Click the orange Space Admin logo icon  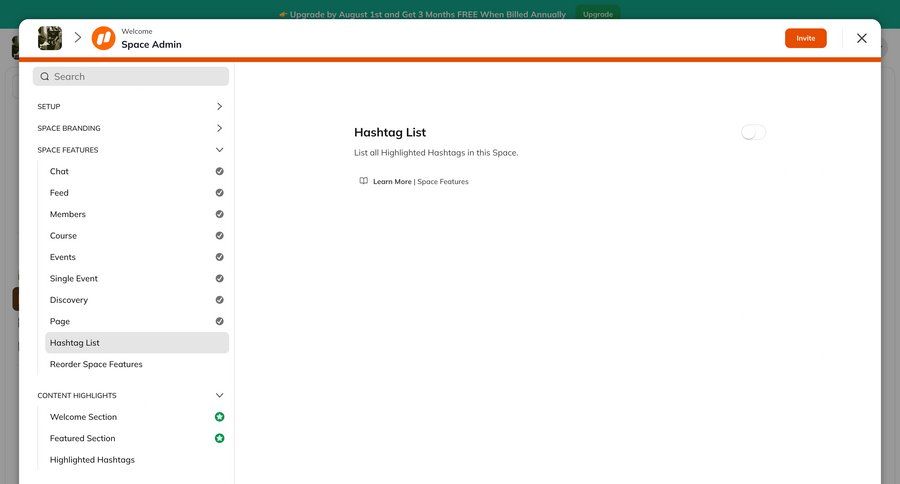(x=103, y=38)
